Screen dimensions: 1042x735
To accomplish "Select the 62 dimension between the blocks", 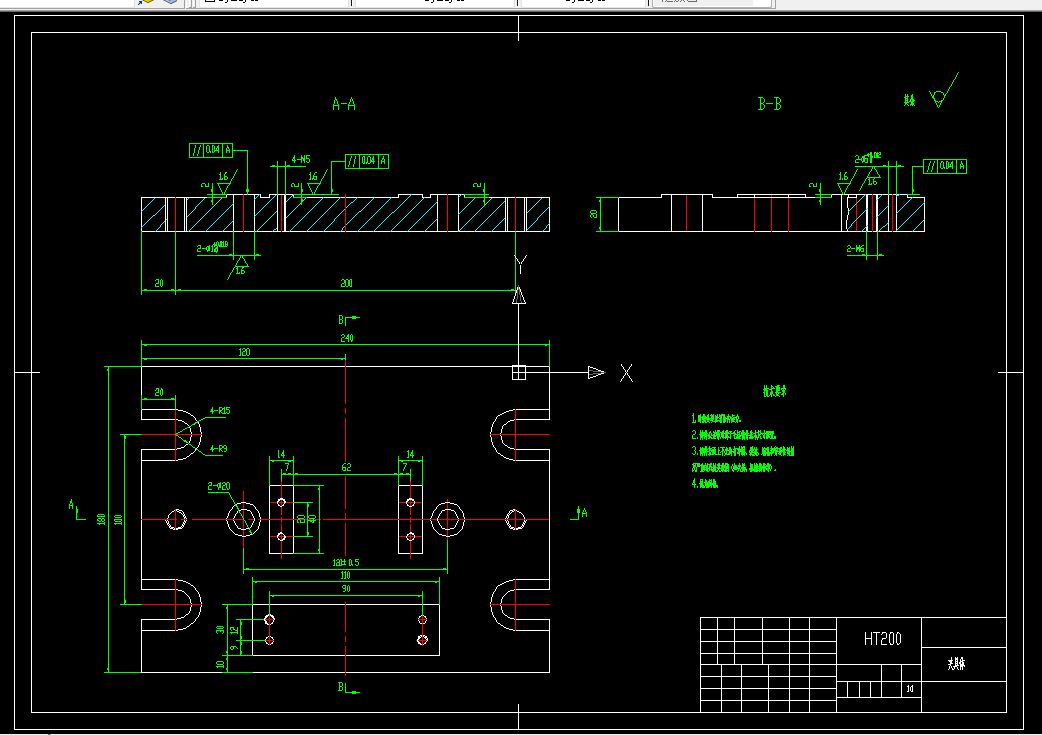I will [346, 467].
